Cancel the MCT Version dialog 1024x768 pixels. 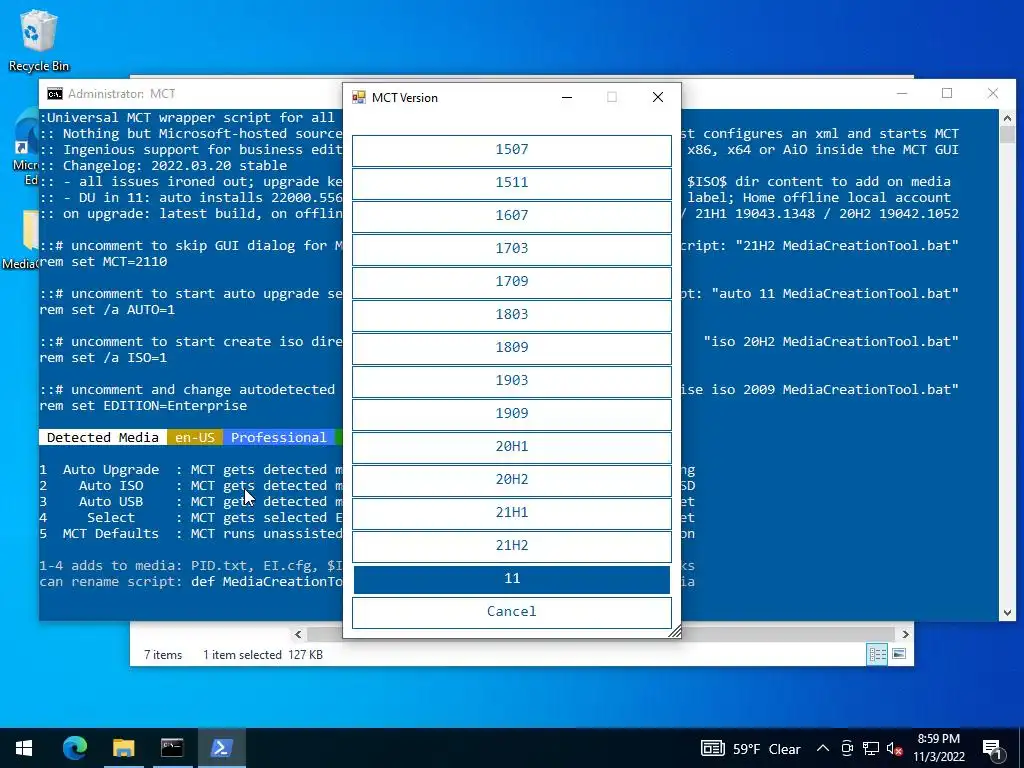coord(511,613)
